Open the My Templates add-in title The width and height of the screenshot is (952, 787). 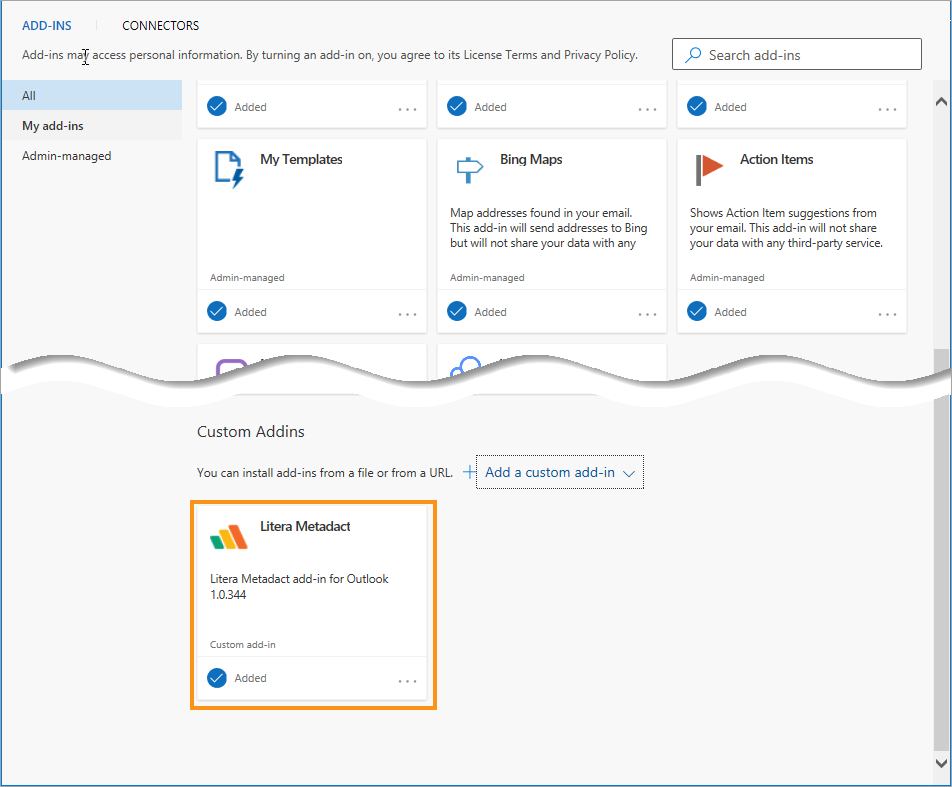301,159
